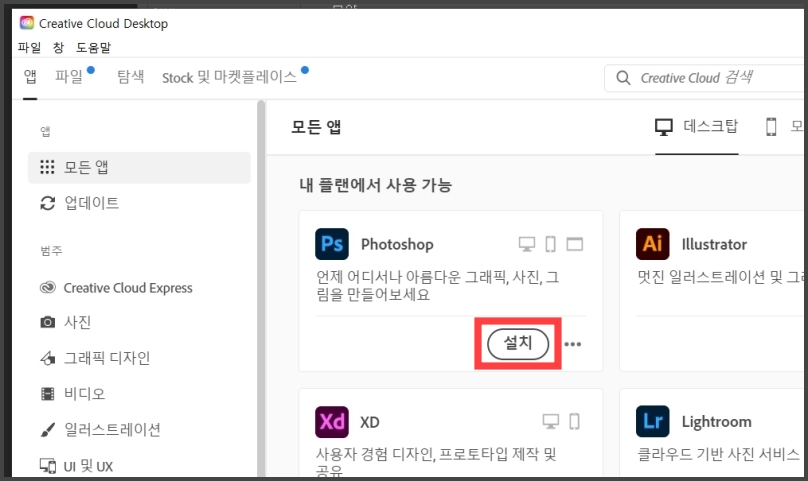
Task: Open Photoshop's more options ellipsis
Action: click(573, 344)
